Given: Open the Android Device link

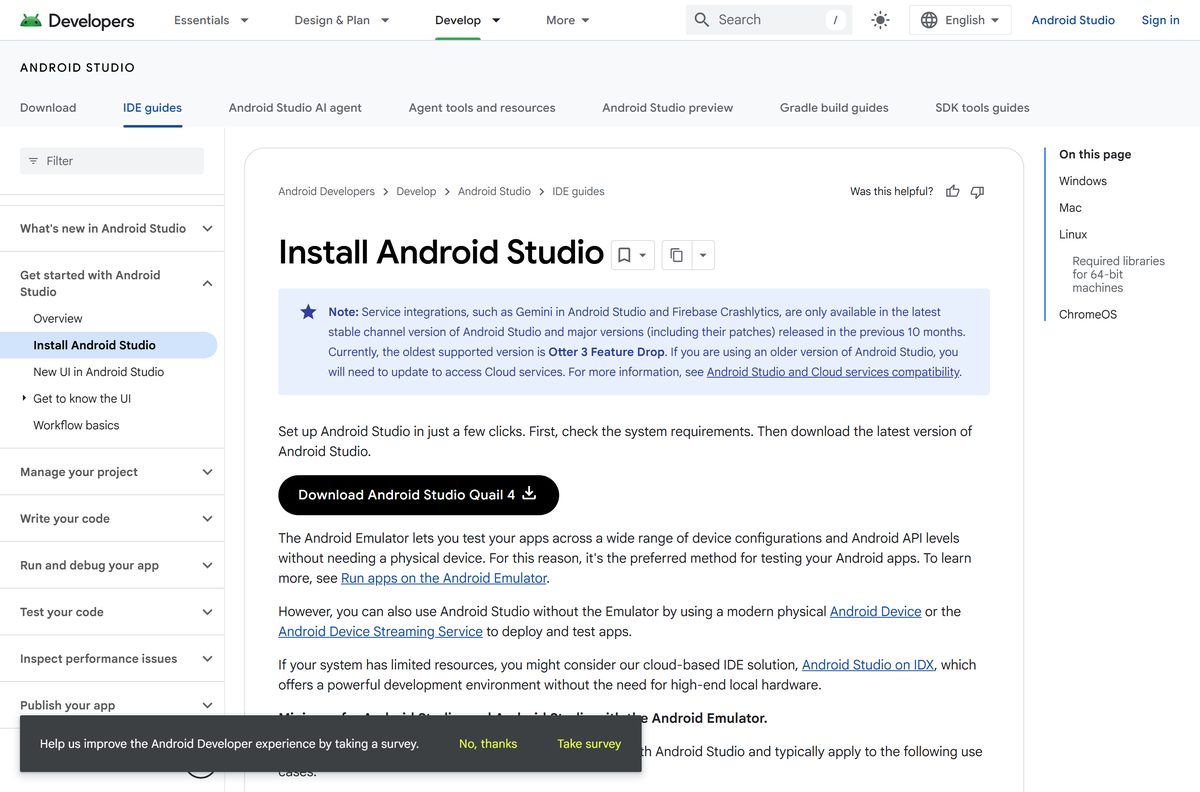Looking at the screenshot, I should (875, 611).
